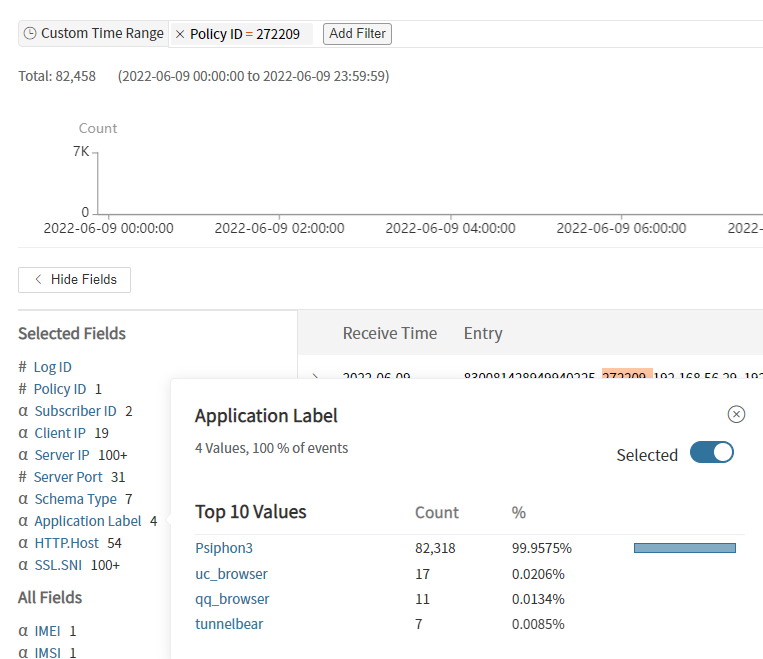This screenshot has width=763, height=659.
Task: Select the uc_browser value
Action: point(231,574)
